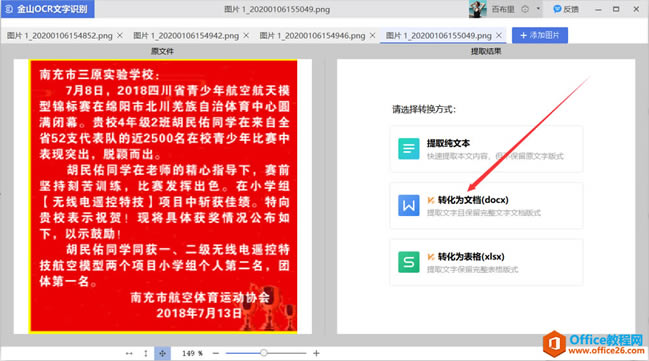Click the green S spreadsheet icon
This screenshot has height=361, width=649.
point(409,262)
